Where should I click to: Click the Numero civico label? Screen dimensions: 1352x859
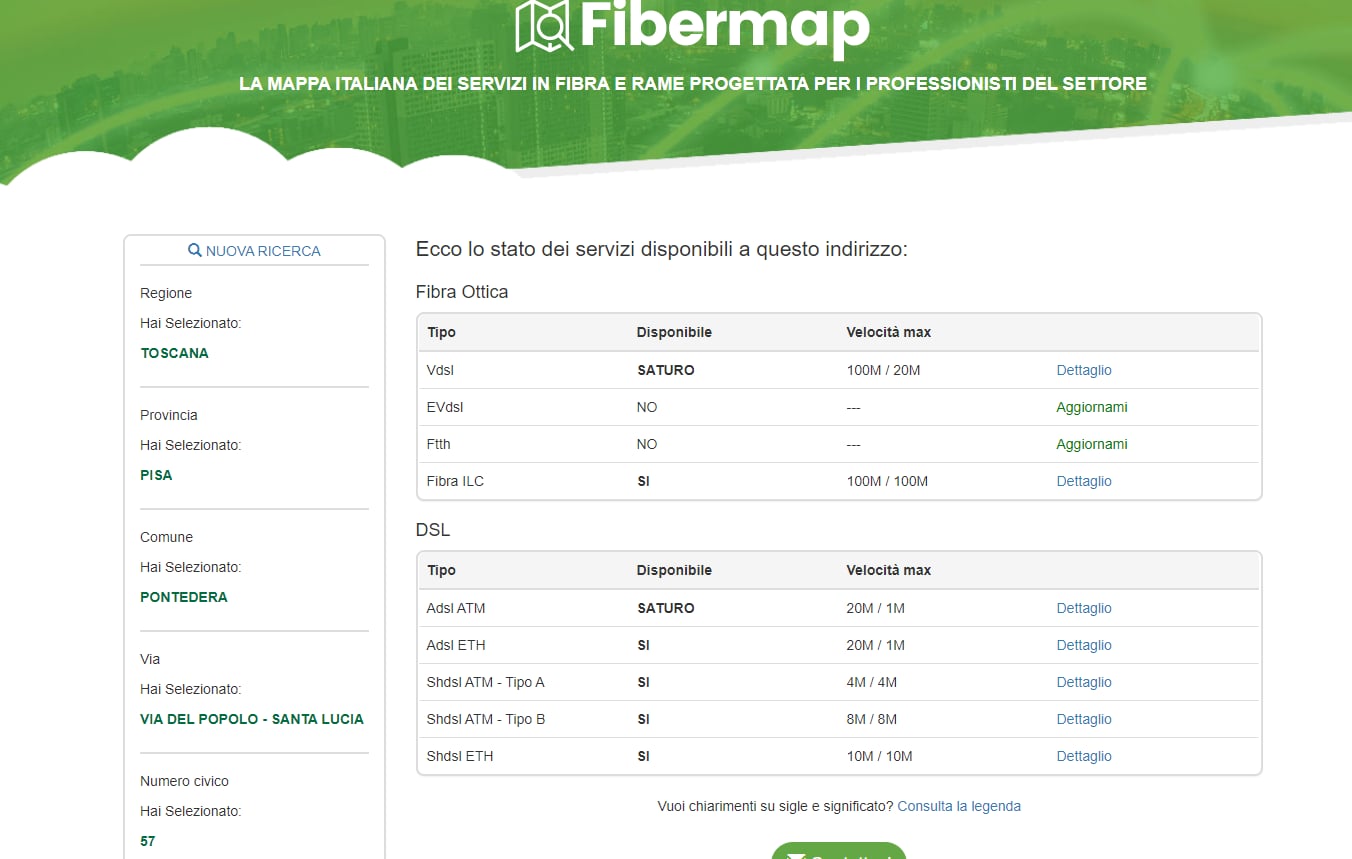tap(185, 781)
